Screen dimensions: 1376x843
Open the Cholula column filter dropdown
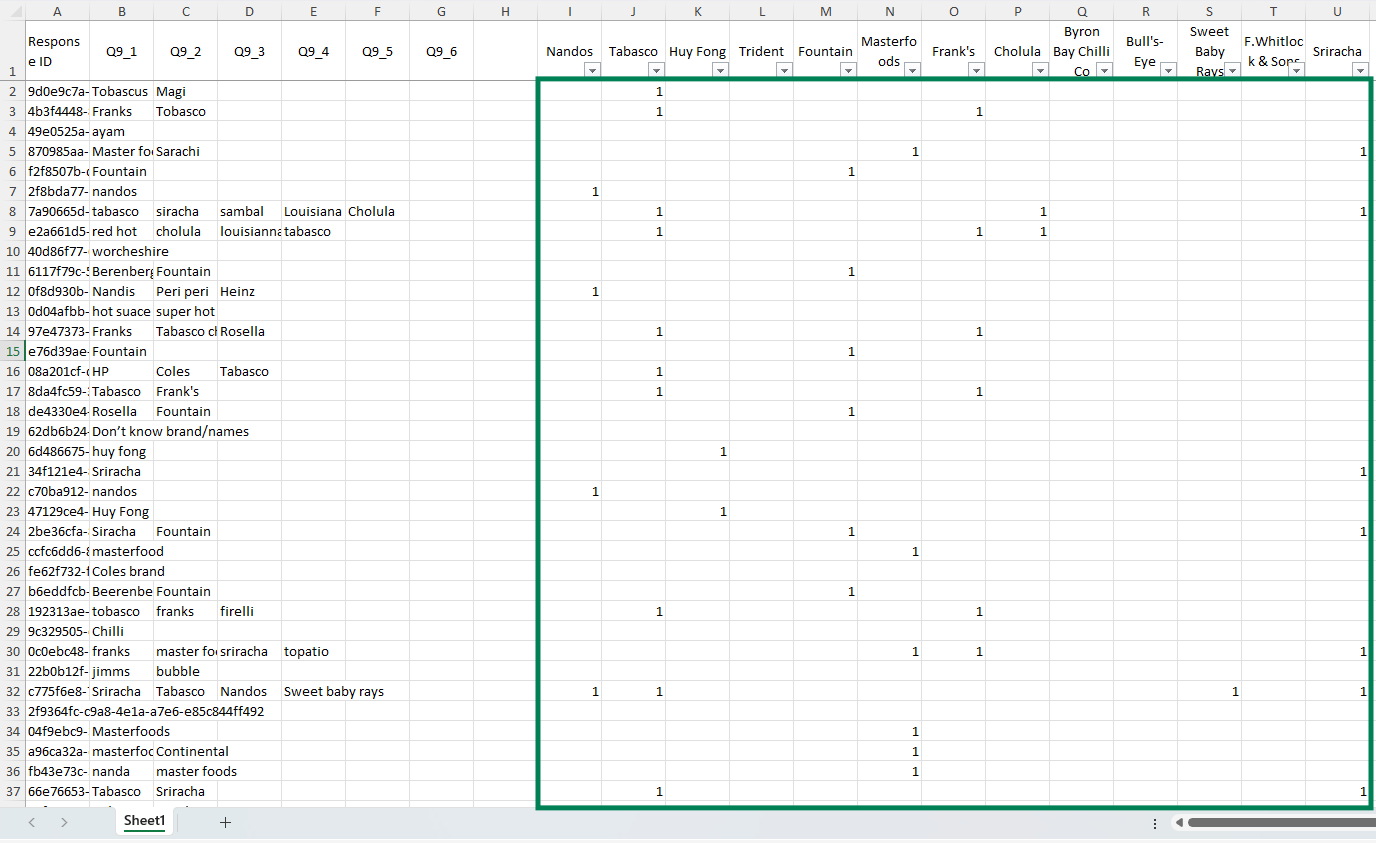(1040, 70)
